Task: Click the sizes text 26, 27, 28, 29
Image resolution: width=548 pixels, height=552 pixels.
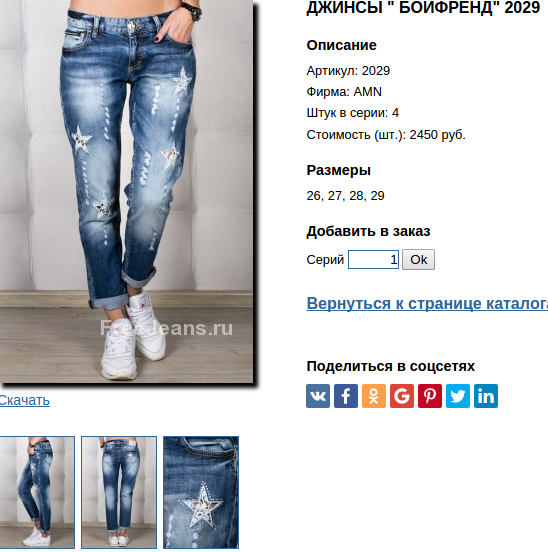Action: pyautogui.click(x=345, y=196)
